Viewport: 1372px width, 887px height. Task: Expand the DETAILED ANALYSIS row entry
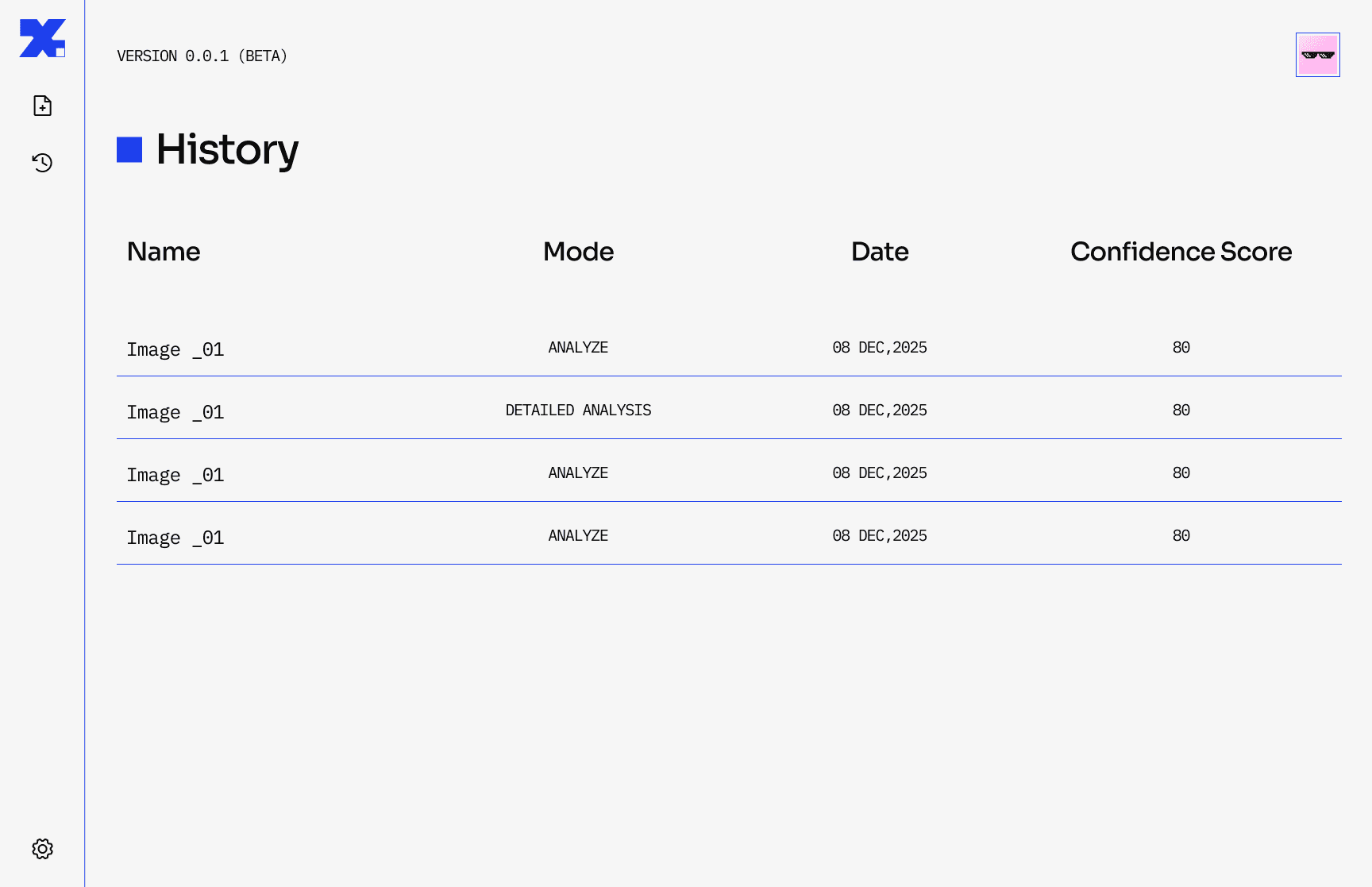578,410
